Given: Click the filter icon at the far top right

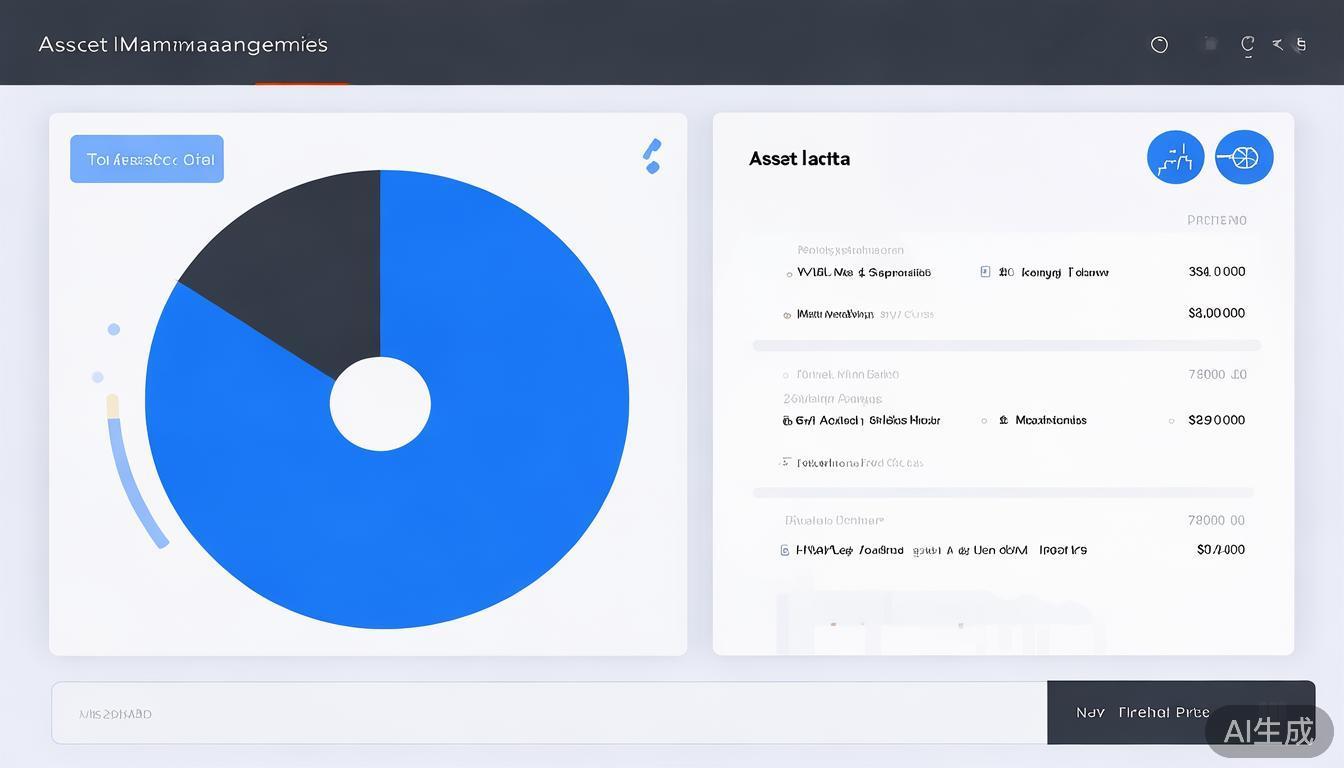Looking at the screenshot, I should [1301, 44].
